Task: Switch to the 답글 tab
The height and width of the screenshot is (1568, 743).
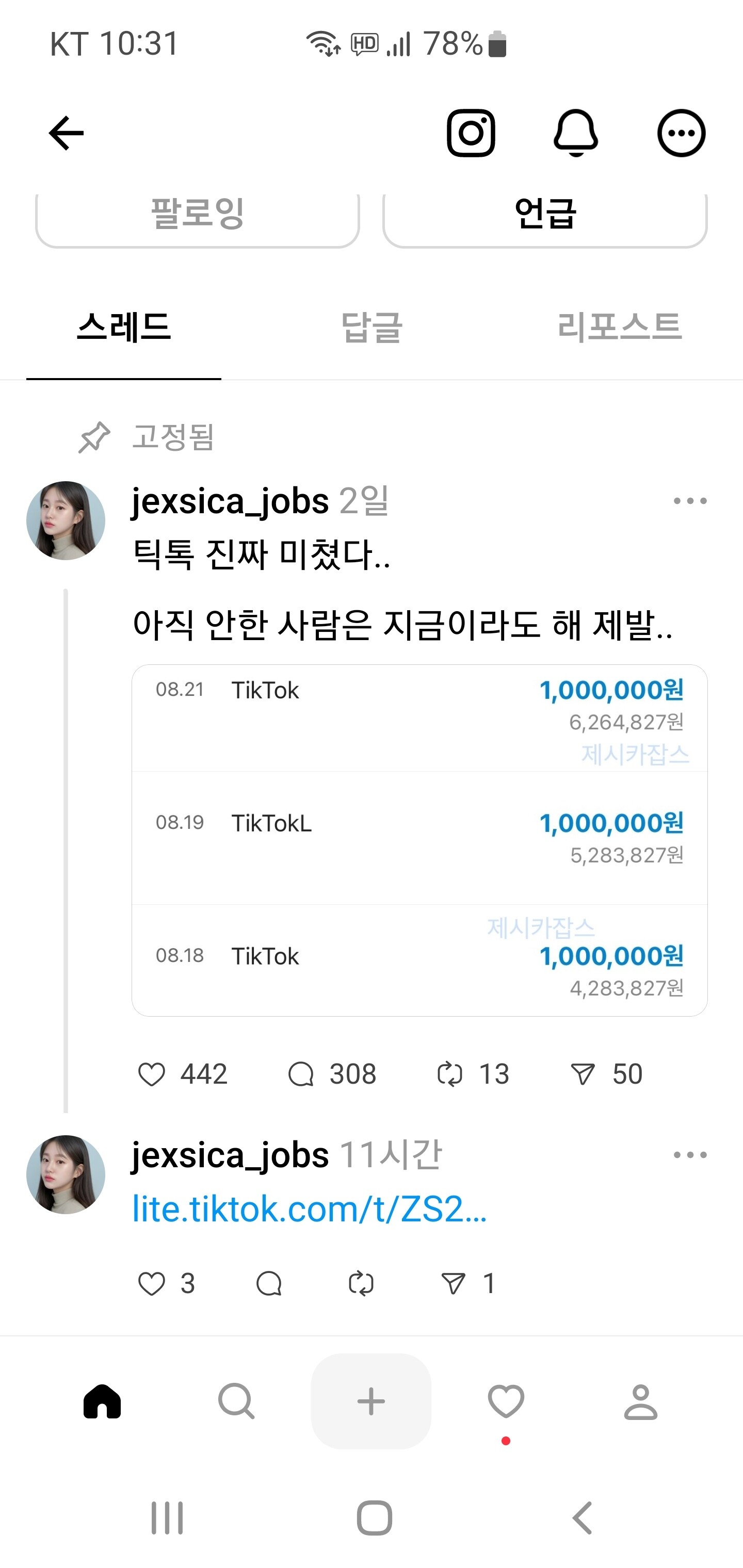Action: tap(372, 327)
